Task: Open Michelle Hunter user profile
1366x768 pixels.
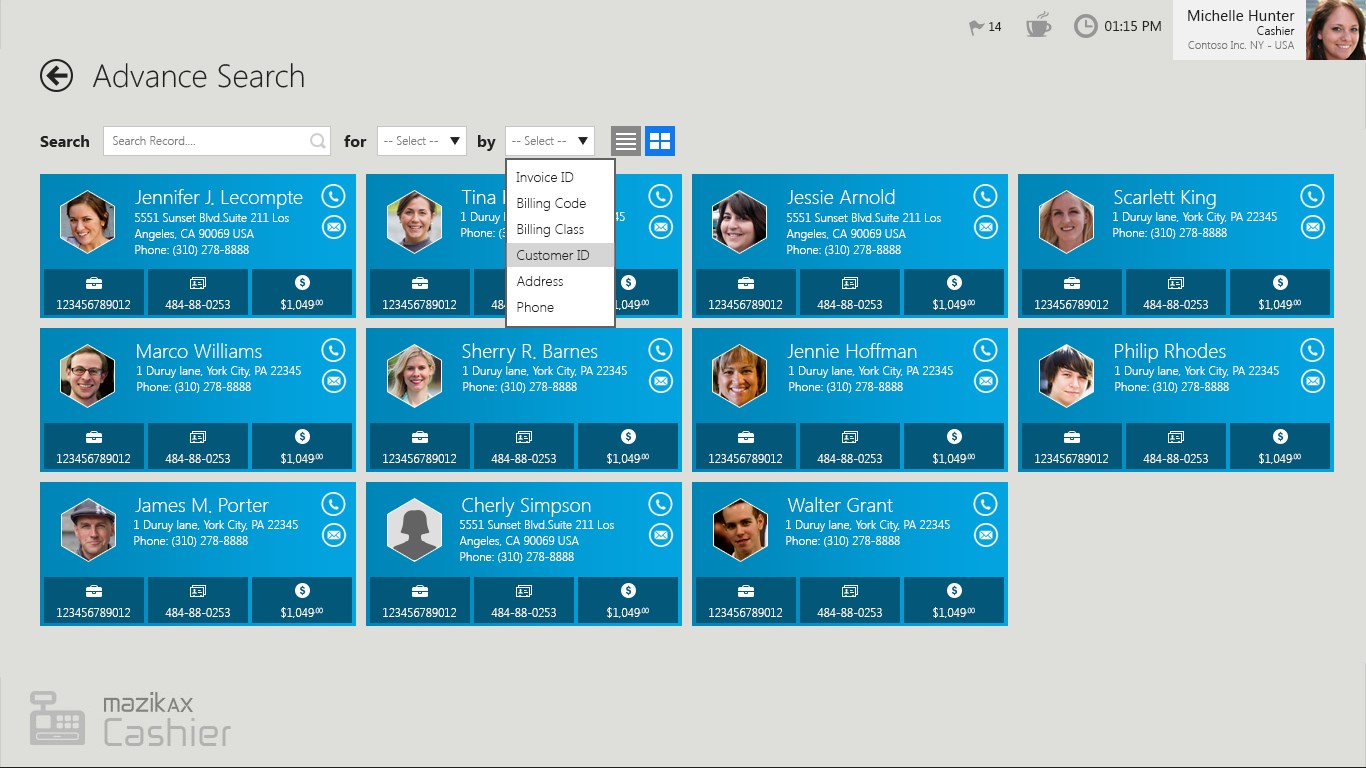Action: click(1269, 30)
